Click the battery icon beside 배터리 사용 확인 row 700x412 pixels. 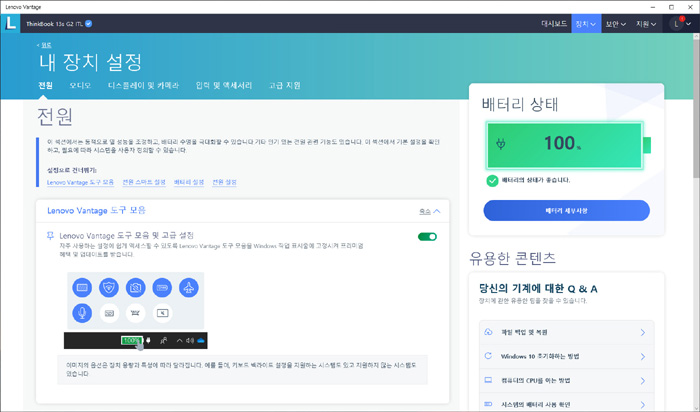pos(488,404)
